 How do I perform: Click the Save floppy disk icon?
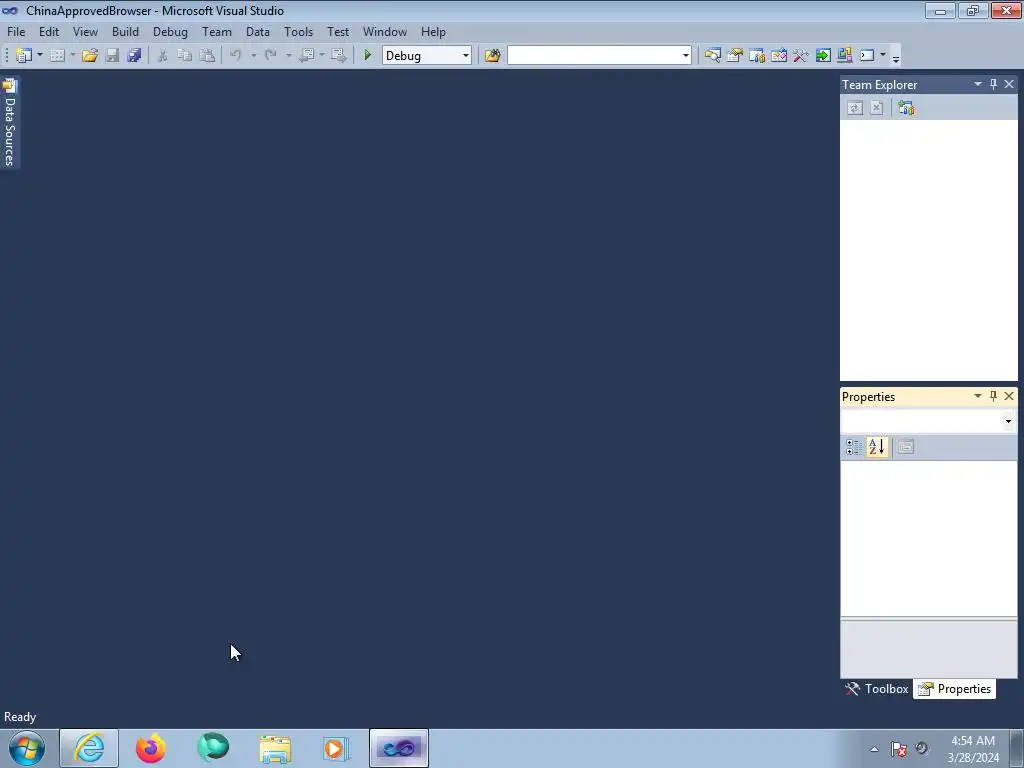point(112,56)
